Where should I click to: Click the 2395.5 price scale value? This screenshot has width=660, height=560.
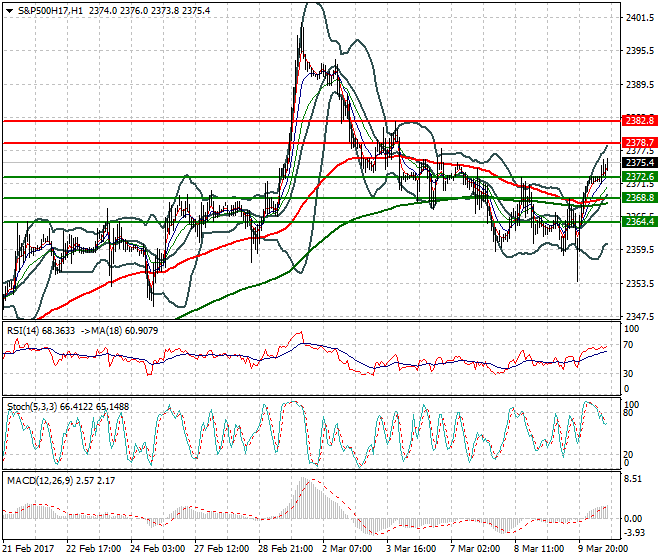pyautogui.click(x=640, y=51)
